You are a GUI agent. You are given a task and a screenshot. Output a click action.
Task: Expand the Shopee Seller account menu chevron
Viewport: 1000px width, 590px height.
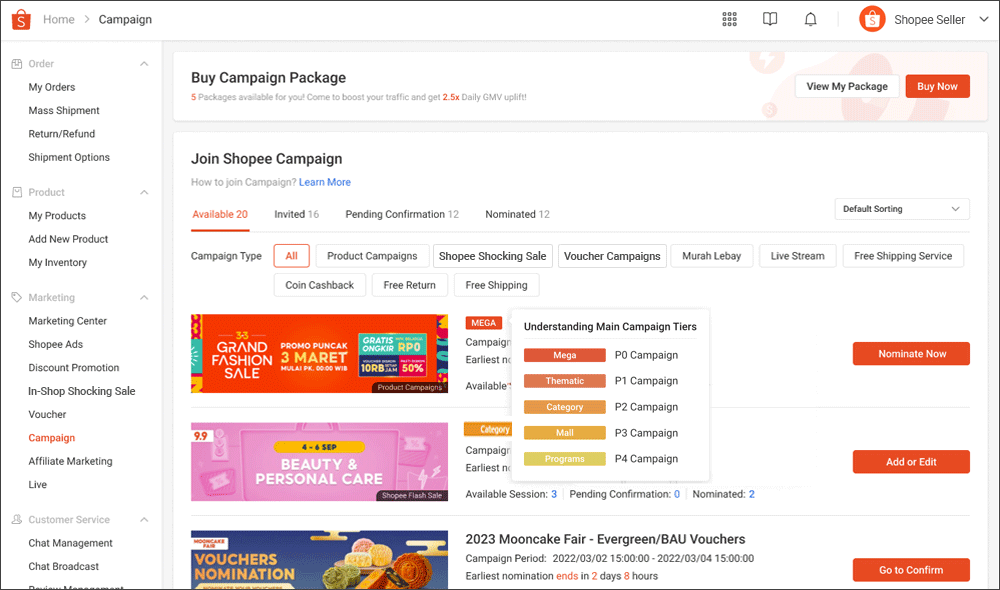tap(983, 18)
